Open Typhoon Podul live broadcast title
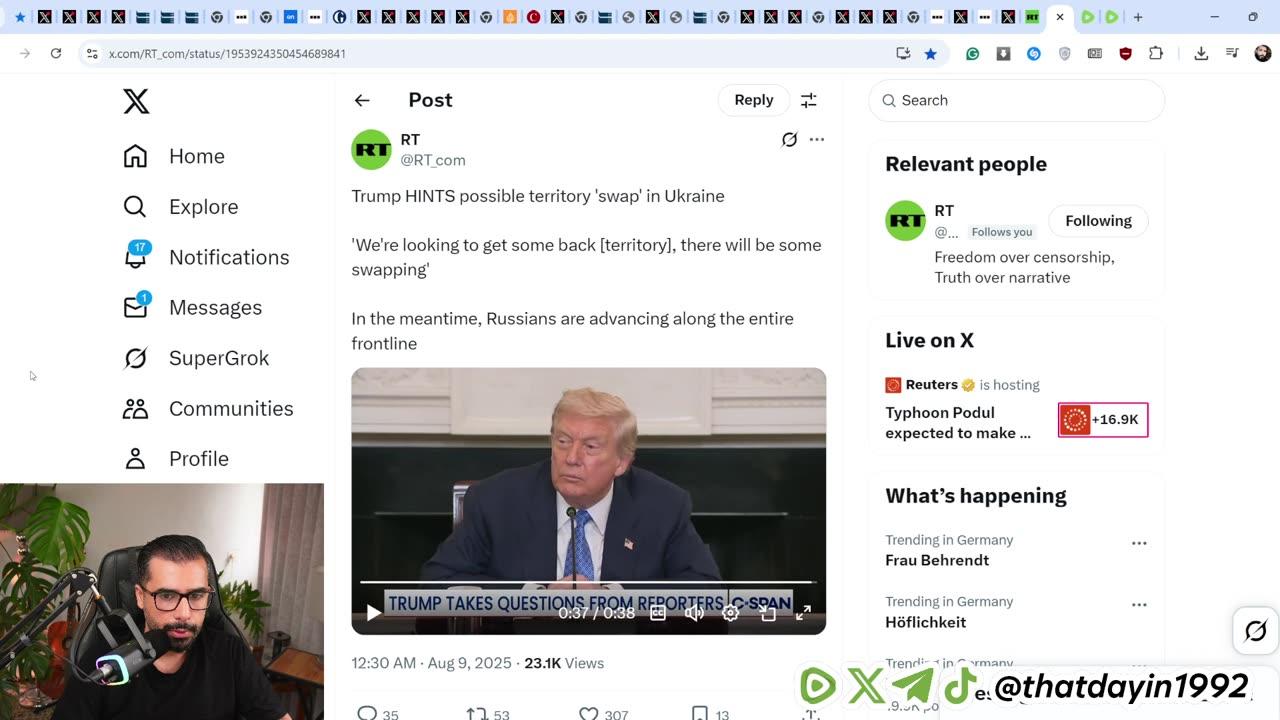This screenshot has height=720, width=1280. (958, 423)
